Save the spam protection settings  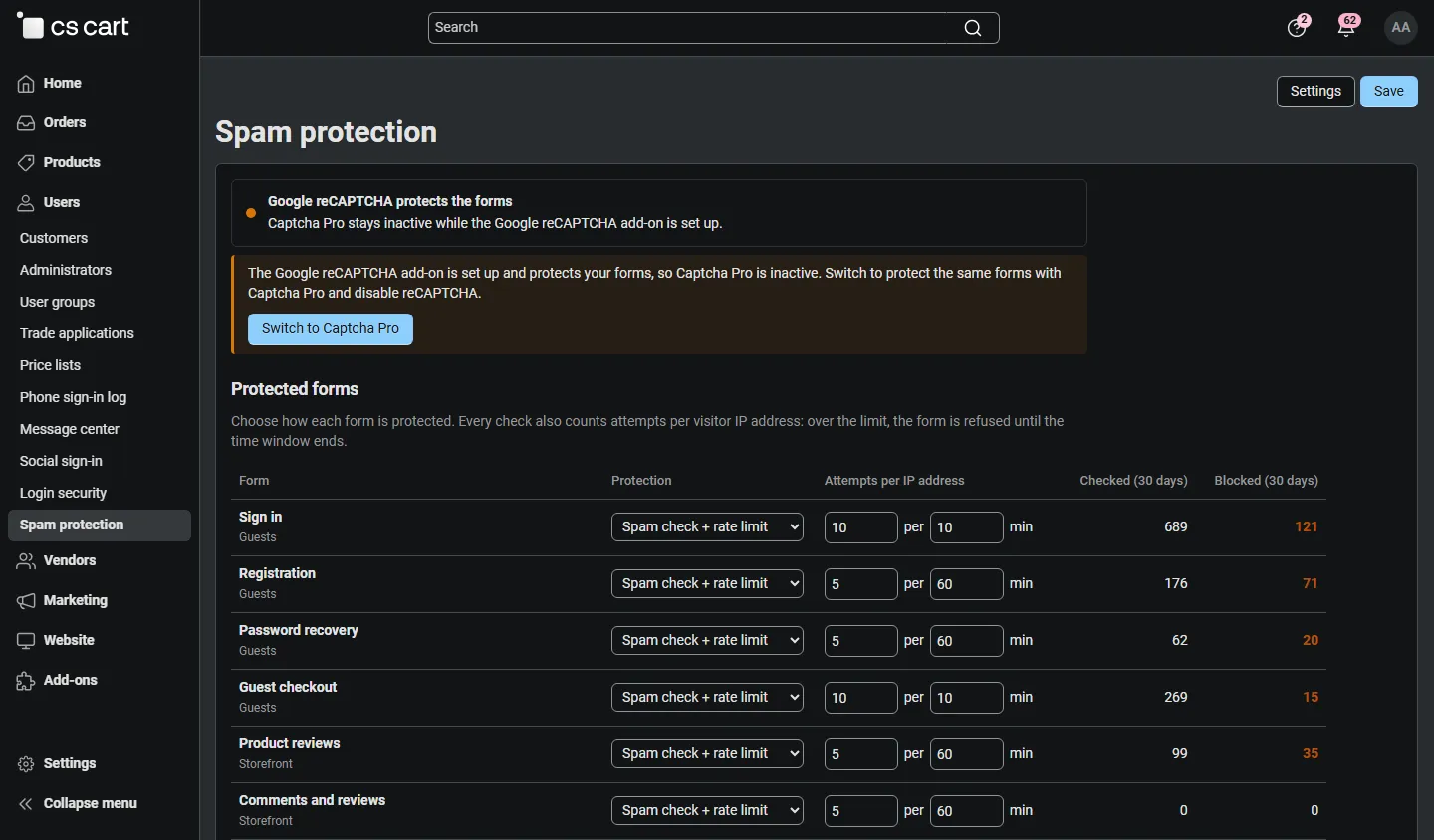(1389, 92)
